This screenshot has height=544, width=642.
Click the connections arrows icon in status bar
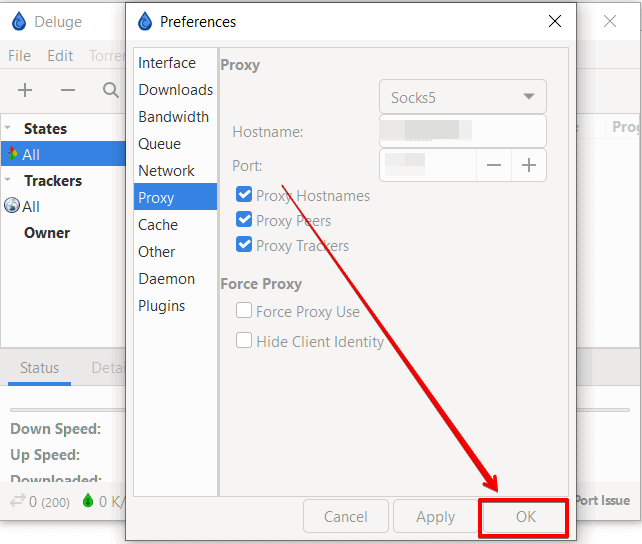(x=18, y=501)
